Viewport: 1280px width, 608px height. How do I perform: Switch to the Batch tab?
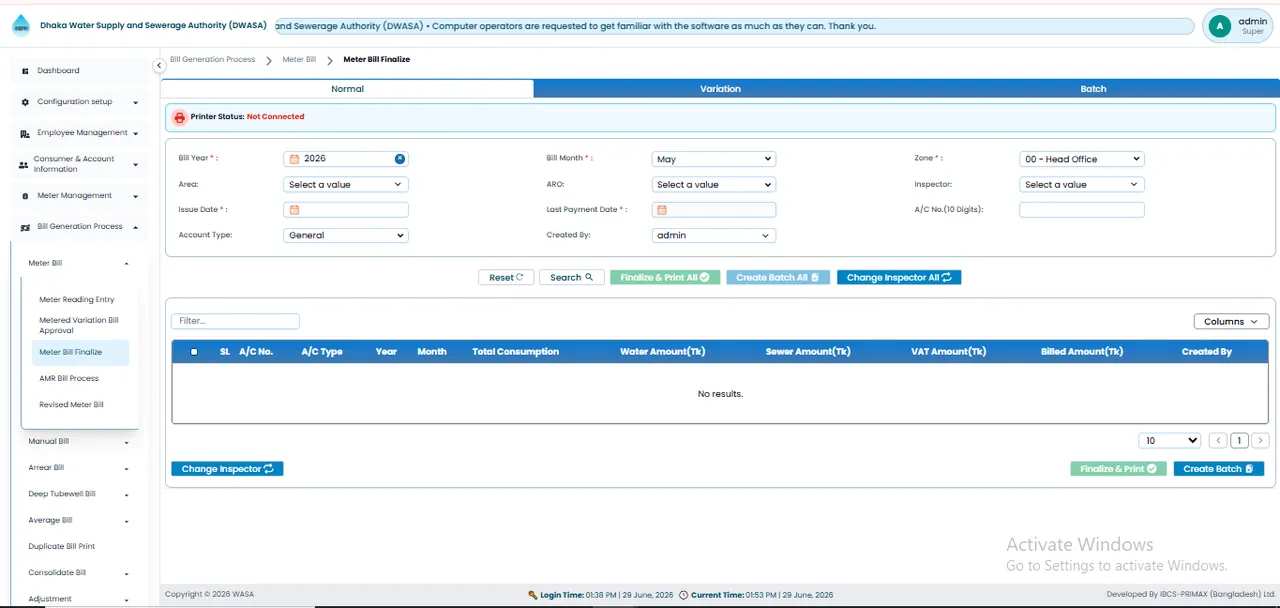click(1093, 89)
